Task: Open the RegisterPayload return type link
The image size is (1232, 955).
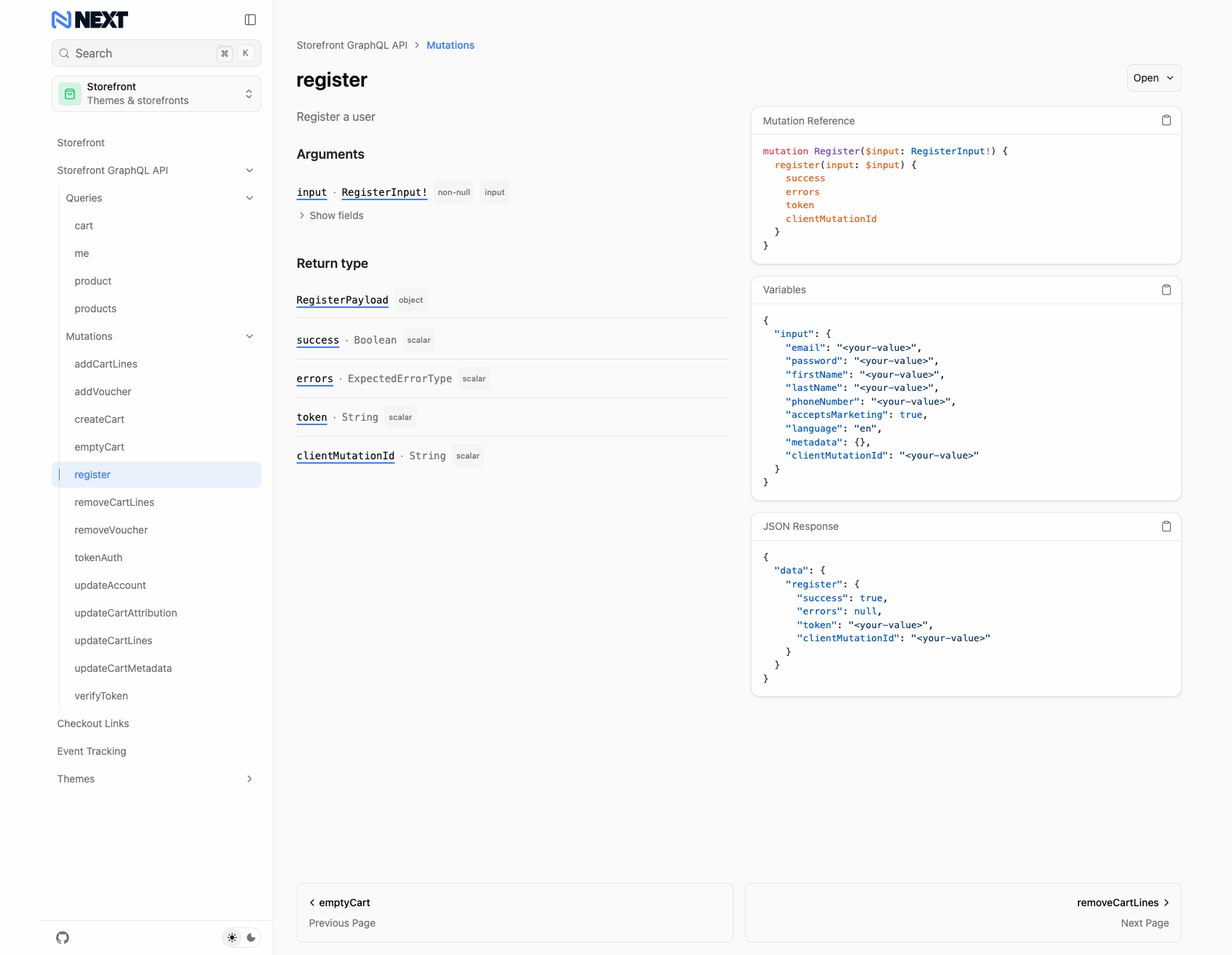Action: 342,300
